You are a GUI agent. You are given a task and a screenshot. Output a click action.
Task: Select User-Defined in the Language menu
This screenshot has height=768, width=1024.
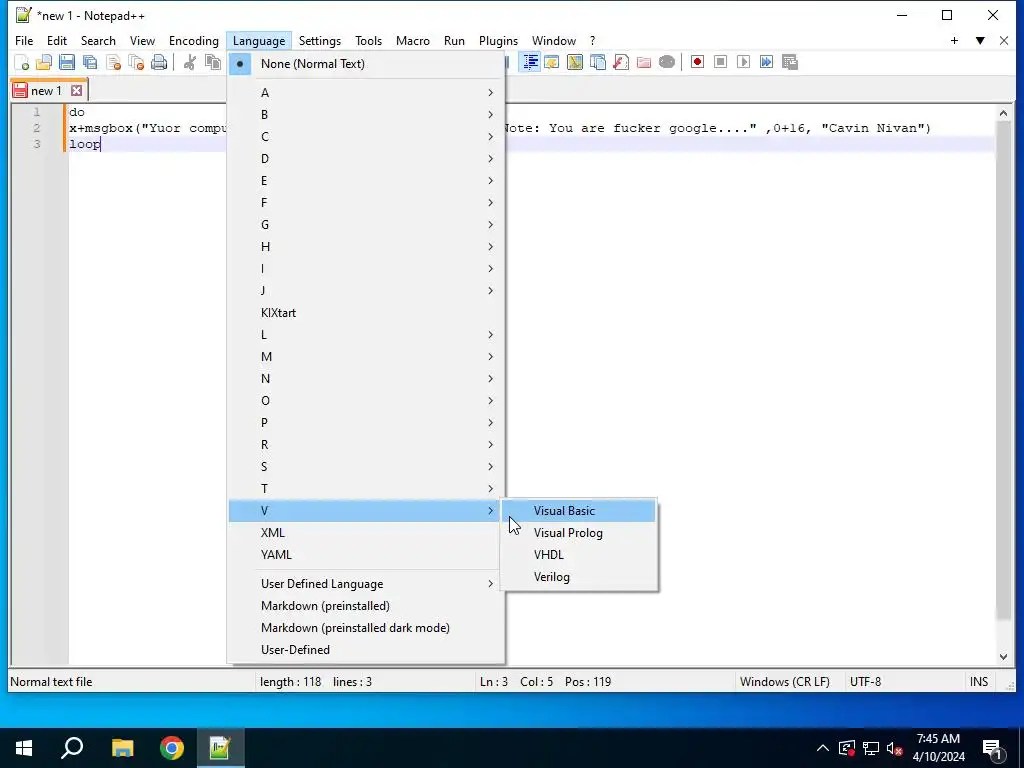[366, 650]
